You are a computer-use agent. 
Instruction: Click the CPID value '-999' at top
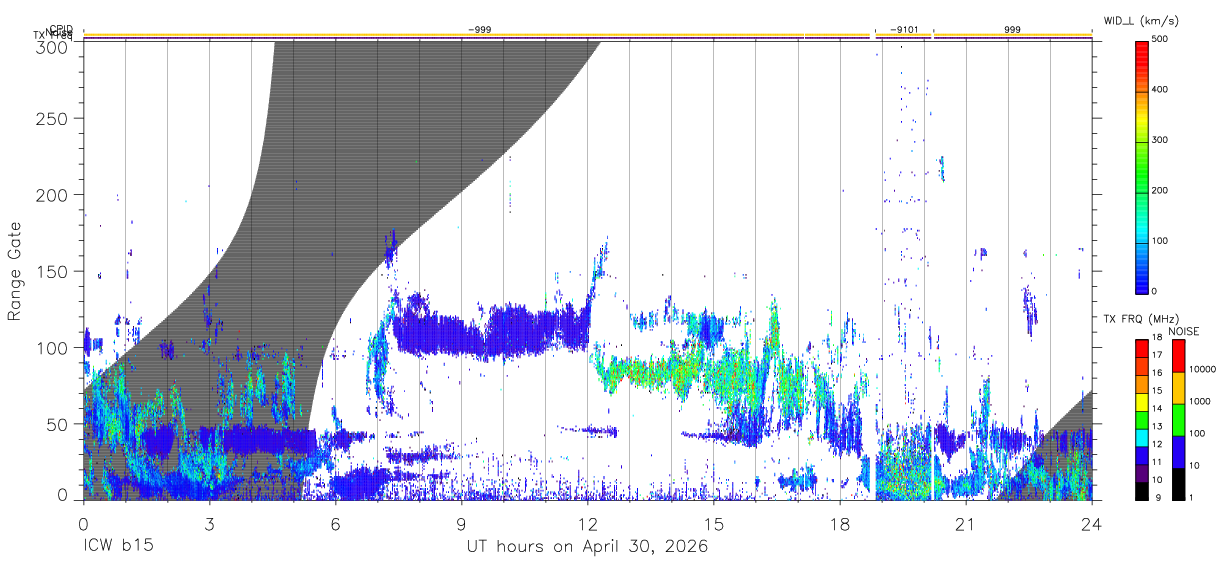479,30
